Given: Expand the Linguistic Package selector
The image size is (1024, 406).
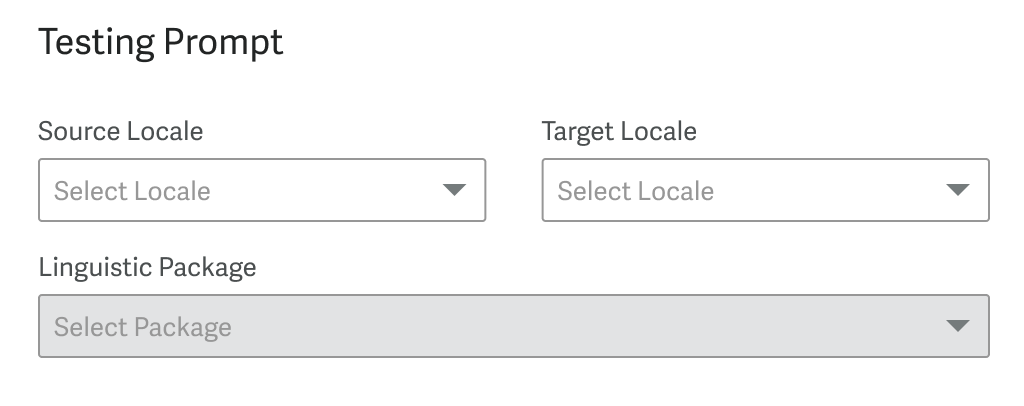Looking at the screenshot, I should click(513, 326).
